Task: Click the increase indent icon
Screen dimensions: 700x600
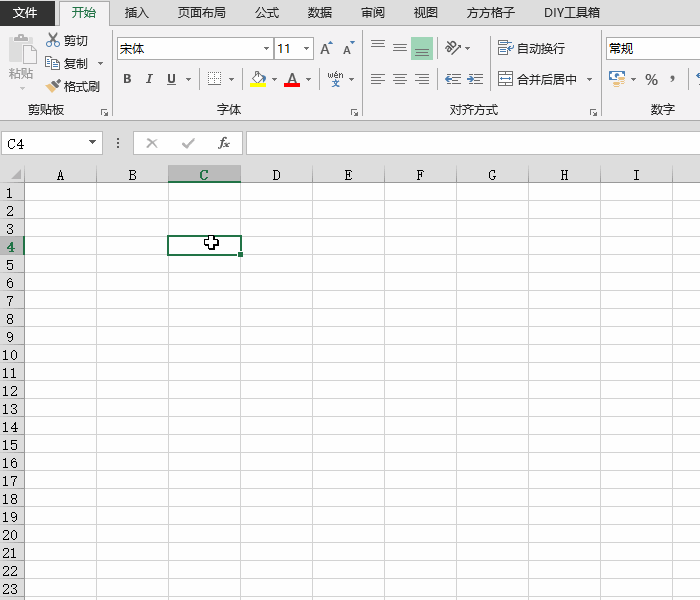Action: (475, 79)
